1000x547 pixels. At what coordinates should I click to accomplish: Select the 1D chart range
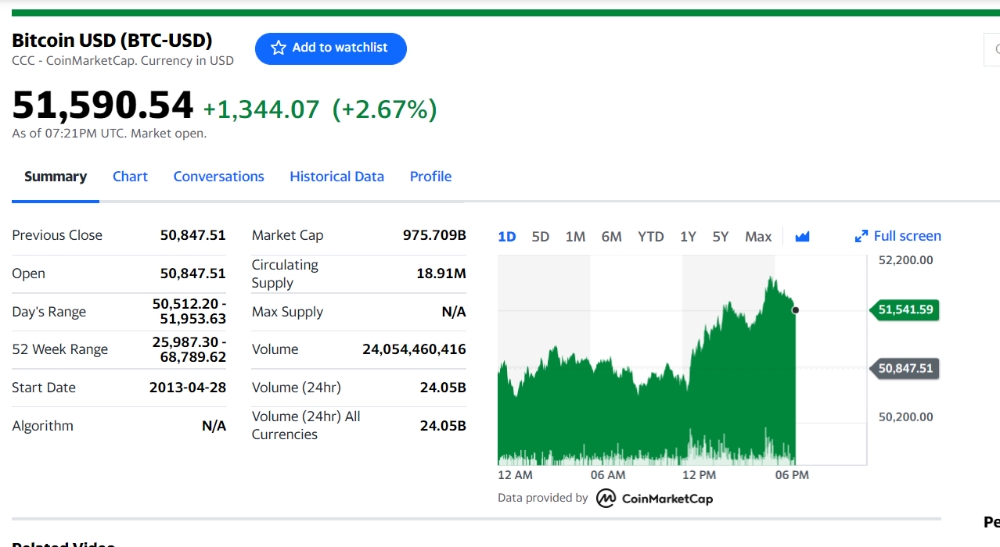507,237
